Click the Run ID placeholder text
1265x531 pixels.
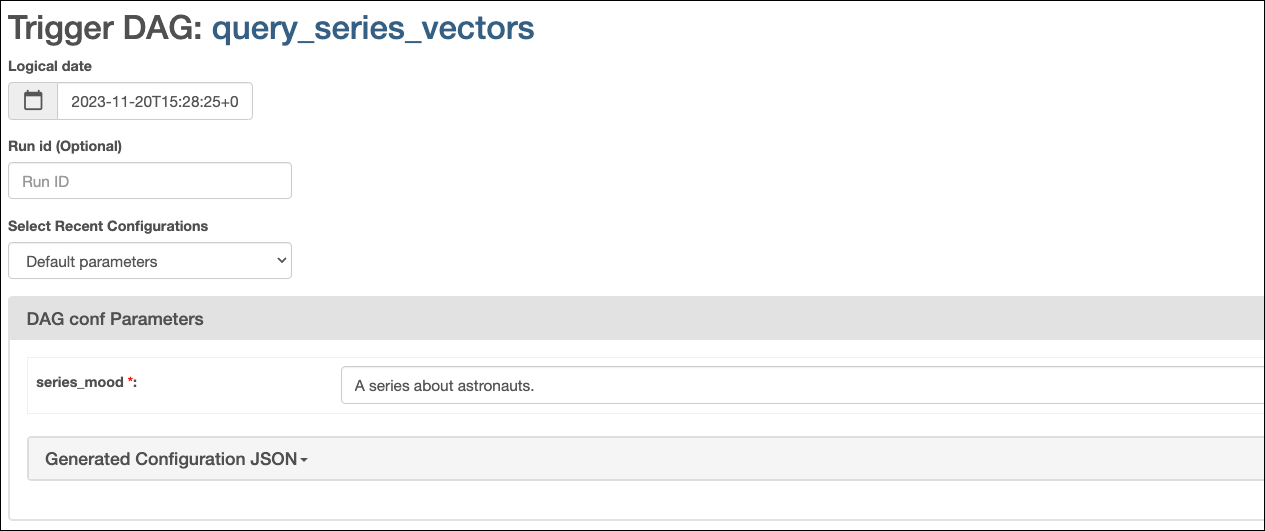click(46, 182)
